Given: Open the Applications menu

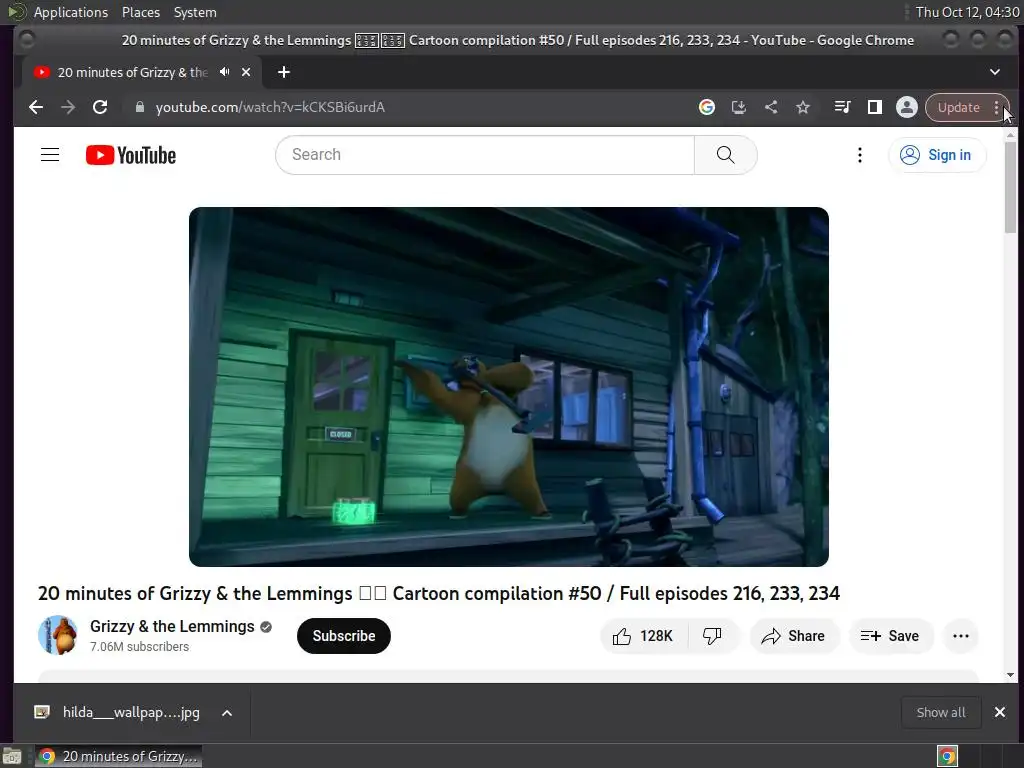Looking at the screenshot, I should 71,12.
